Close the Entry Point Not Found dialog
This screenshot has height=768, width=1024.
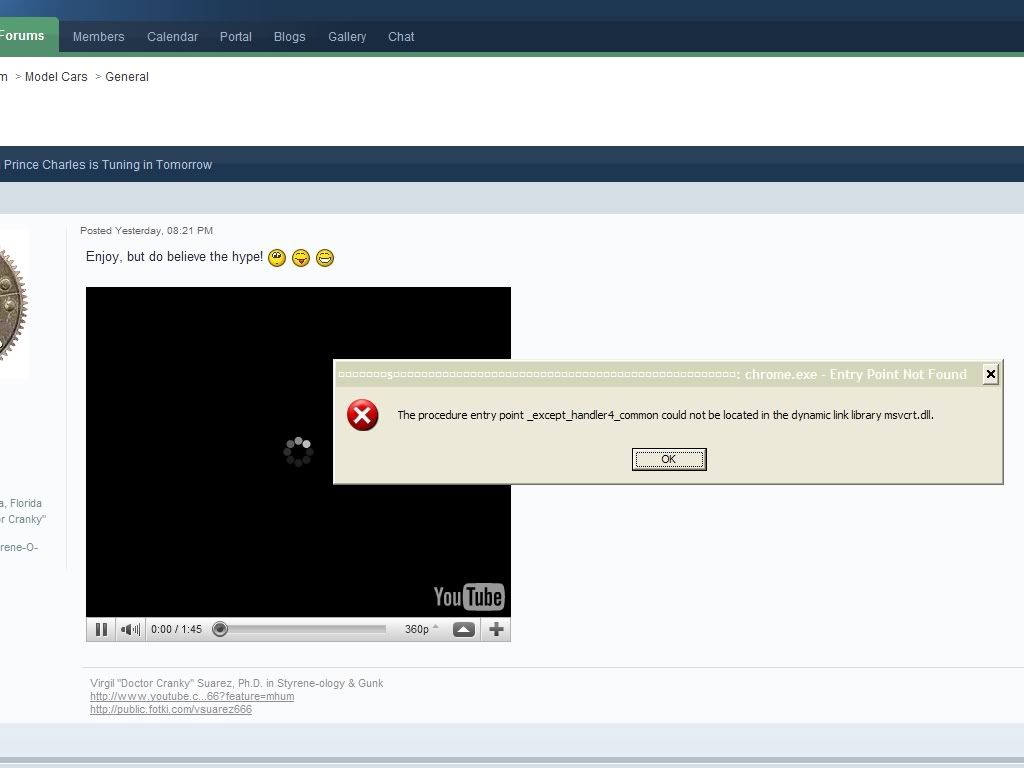(991, 374)
